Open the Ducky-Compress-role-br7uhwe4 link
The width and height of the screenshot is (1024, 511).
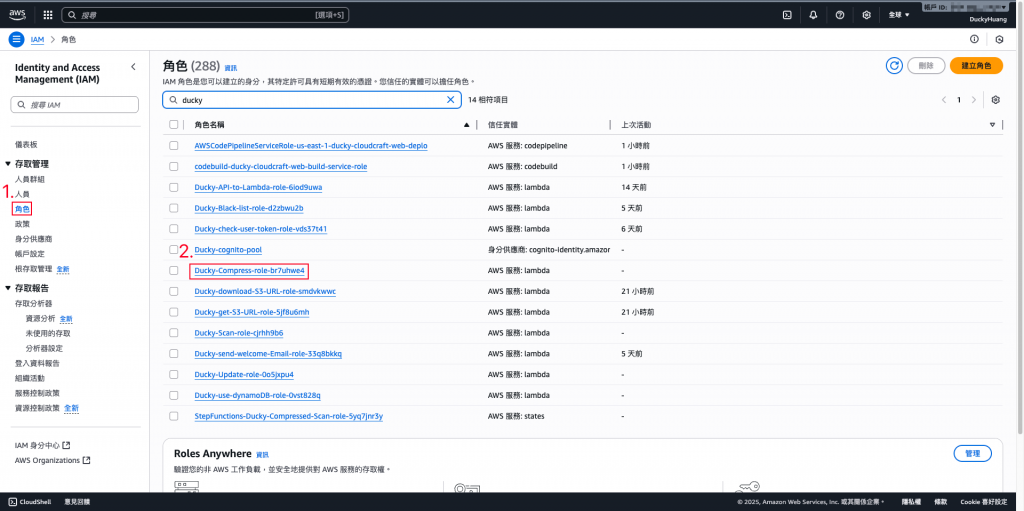pos(249,271)
